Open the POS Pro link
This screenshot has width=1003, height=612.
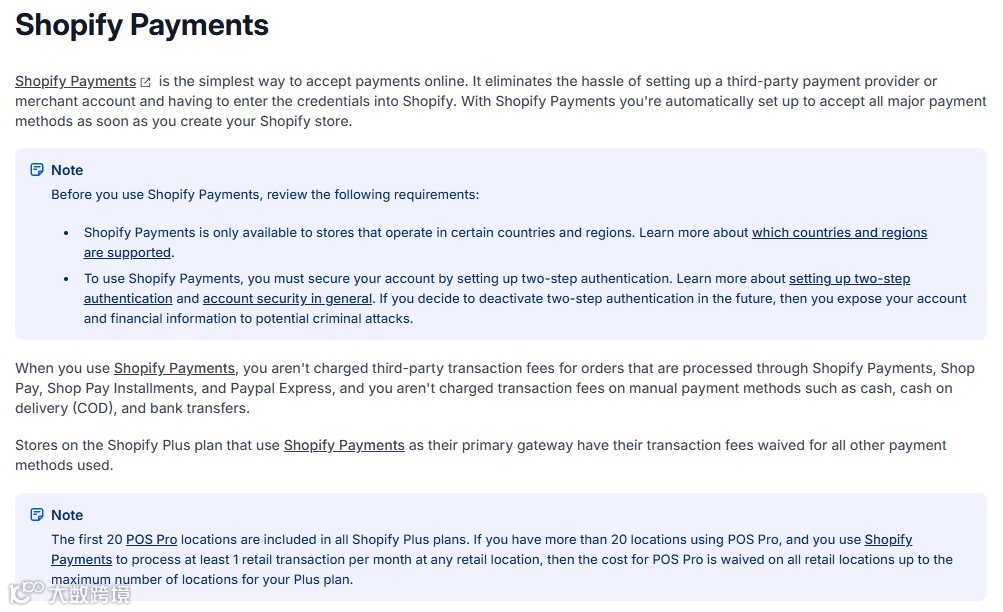(x=152, y=540)
